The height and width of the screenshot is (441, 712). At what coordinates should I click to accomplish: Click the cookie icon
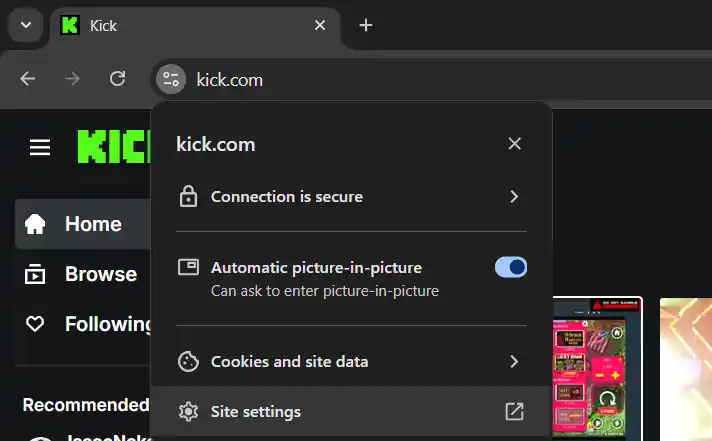click(188, 362)
